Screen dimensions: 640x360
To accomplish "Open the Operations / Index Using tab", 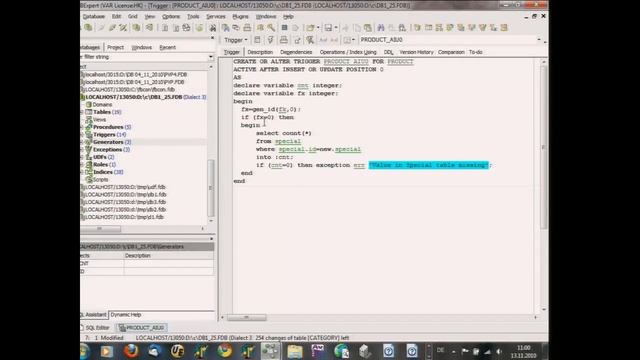I will pyautogui.click(x=348, y=52).
